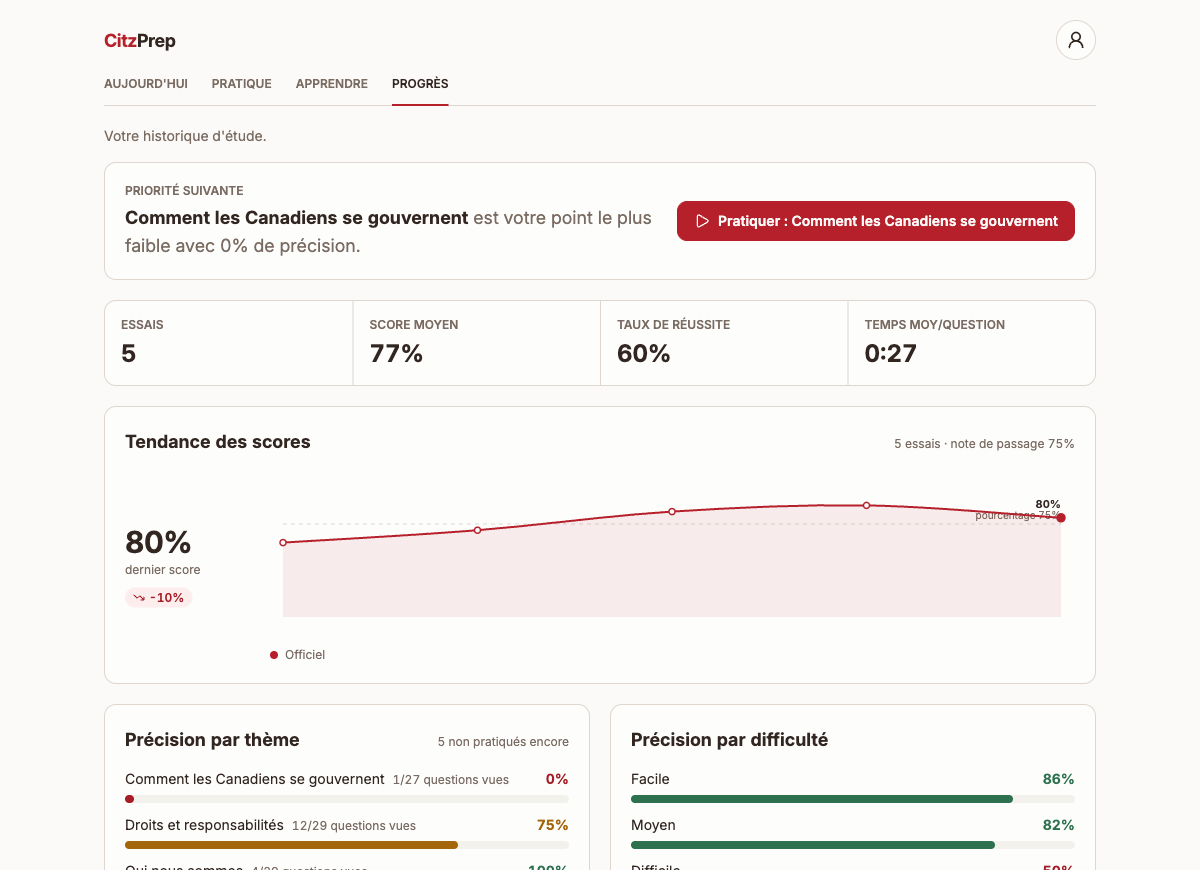
Task: Click the Droits et responsabilités progress bar
Action: [x=347, y=845]
